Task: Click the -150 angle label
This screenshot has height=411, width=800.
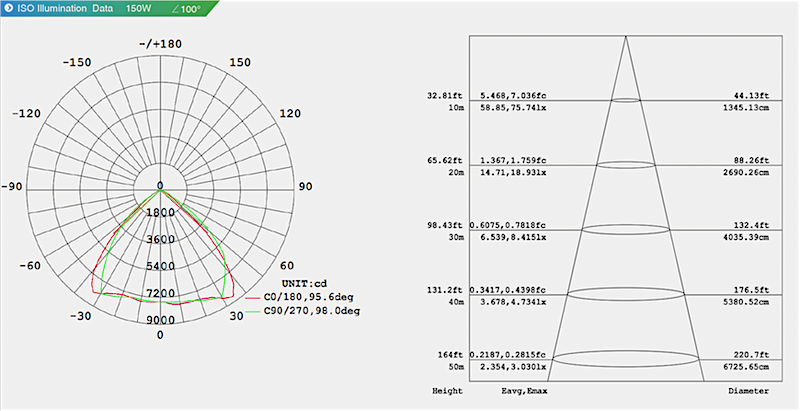Action: 77,62
